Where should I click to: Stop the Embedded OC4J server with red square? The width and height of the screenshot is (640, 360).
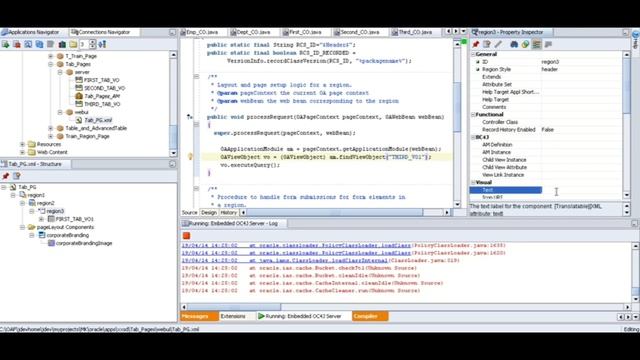187,236
